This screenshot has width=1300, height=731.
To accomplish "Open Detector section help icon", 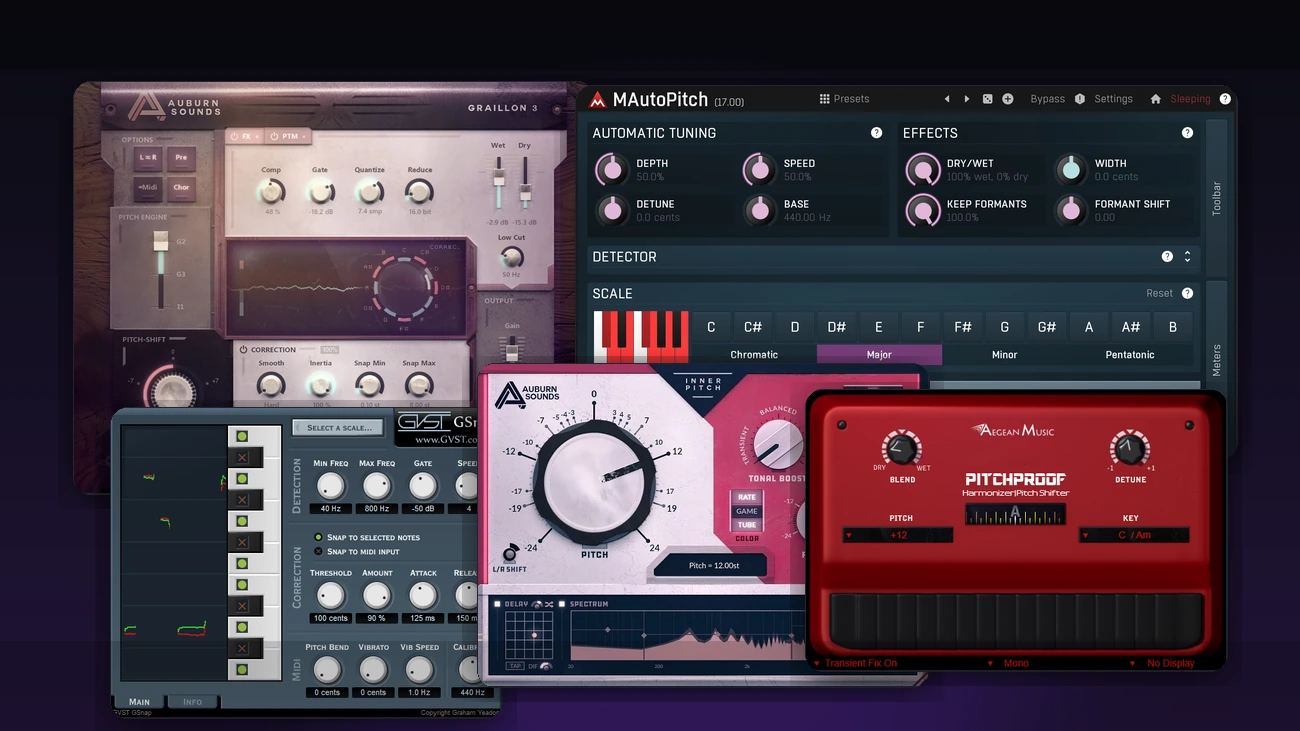I will (x=1167, y=257).
